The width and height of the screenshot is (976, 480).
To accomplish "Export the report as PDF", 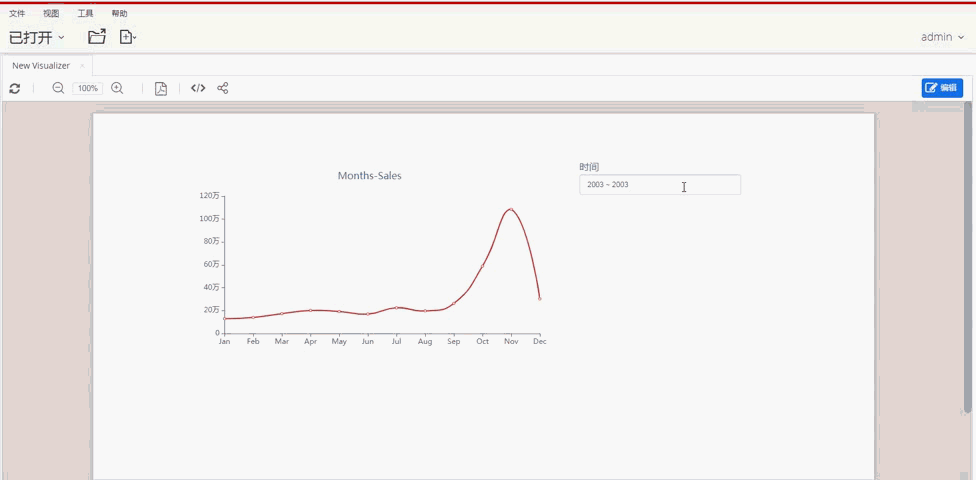I will pyautogui.click(x=161, y=88).
